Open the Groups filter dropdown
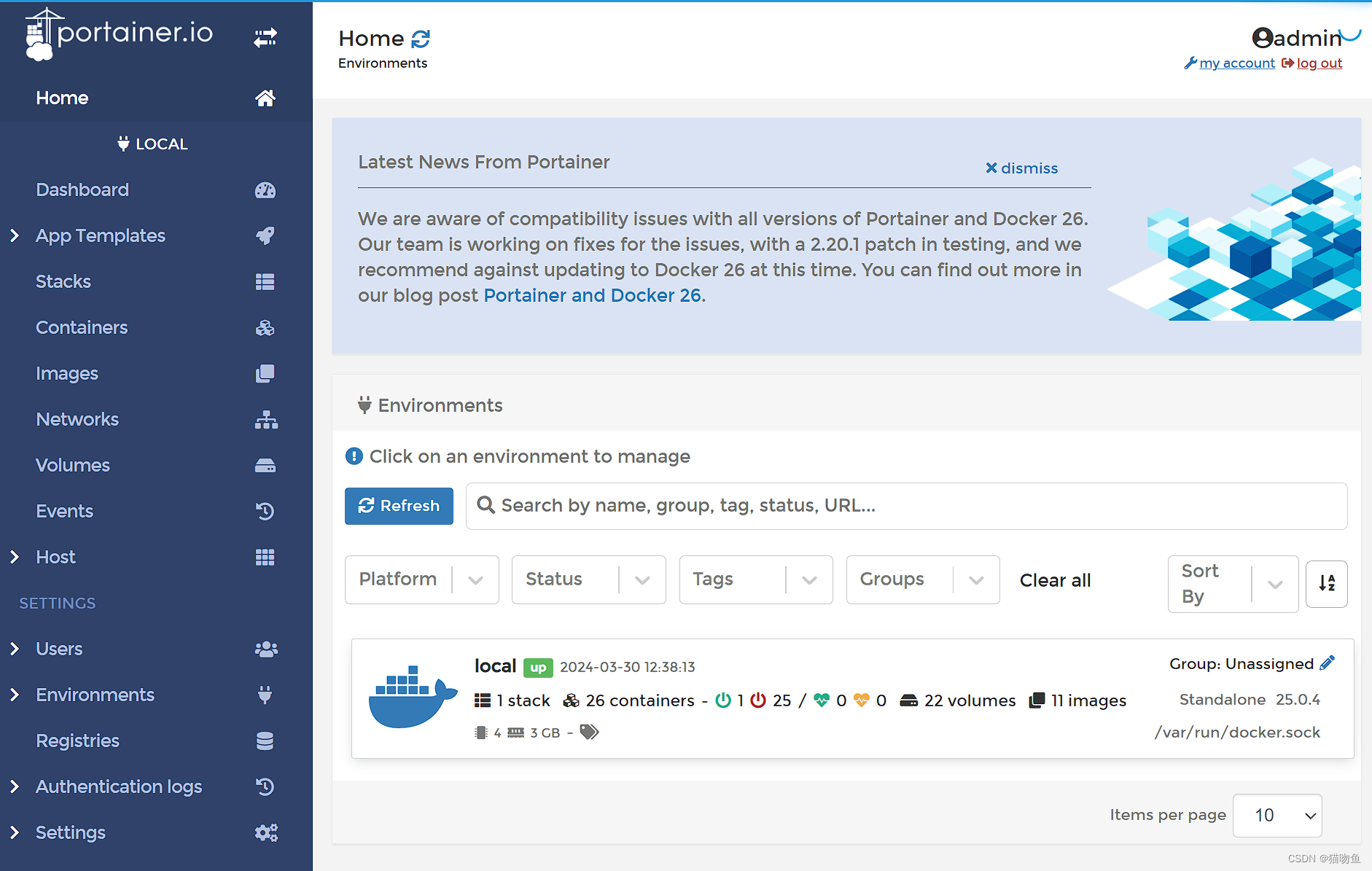 (x=923, y=579)
